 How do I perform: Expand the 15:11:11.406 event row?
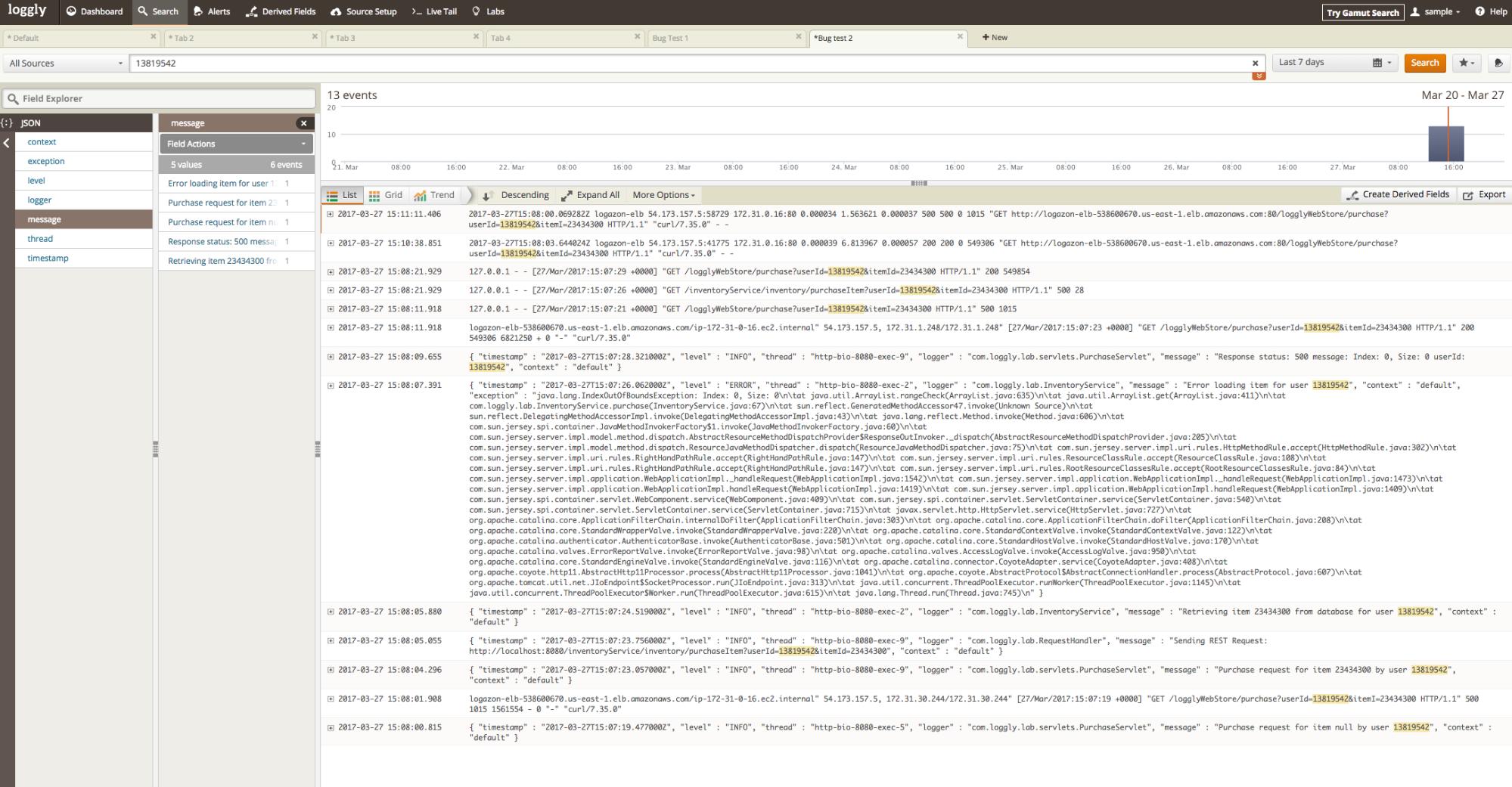click(330, 215)
